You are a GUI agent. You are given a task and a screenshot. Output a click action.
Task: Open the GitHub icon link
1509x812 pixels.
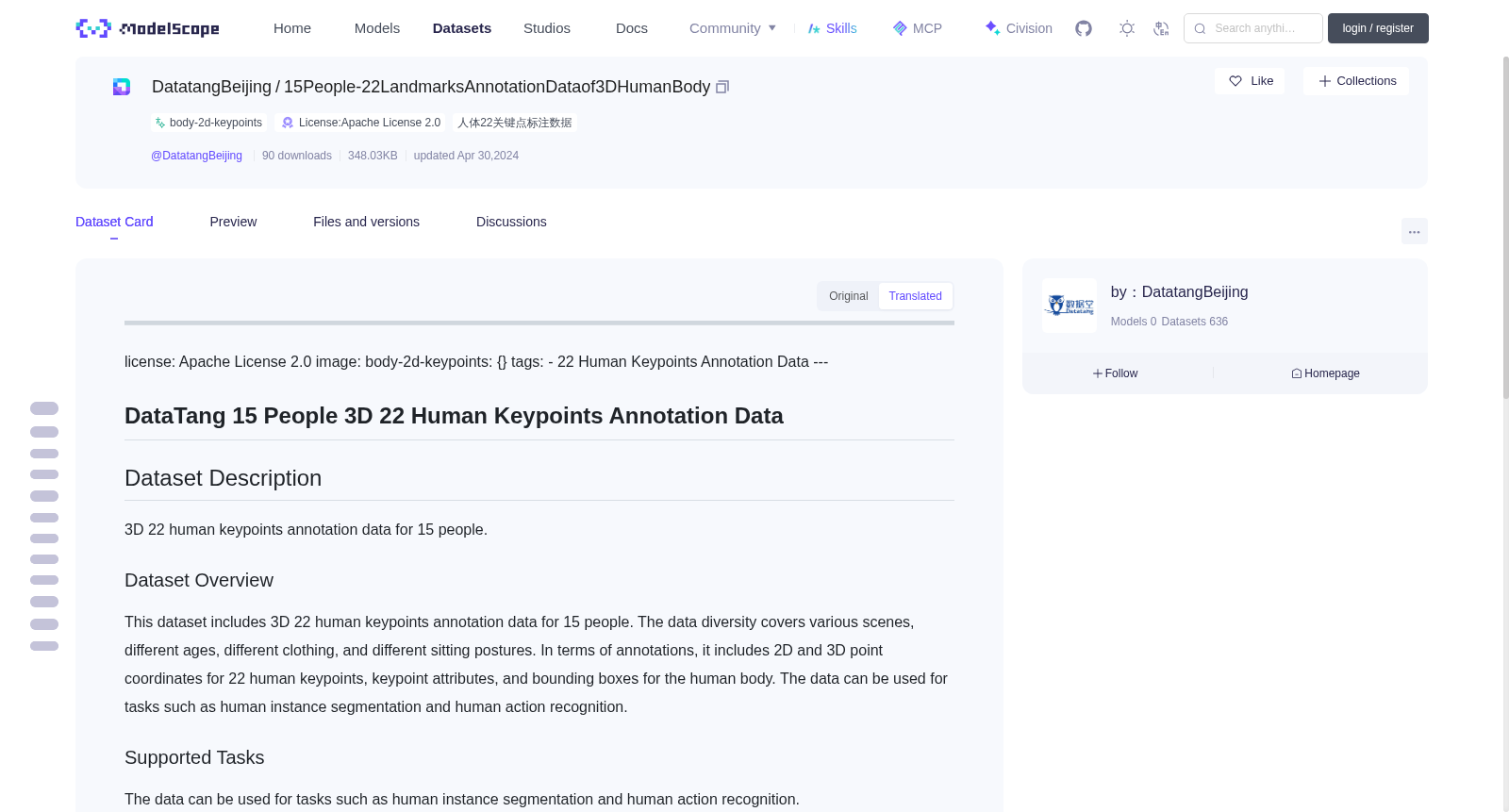coord(1084,28)
